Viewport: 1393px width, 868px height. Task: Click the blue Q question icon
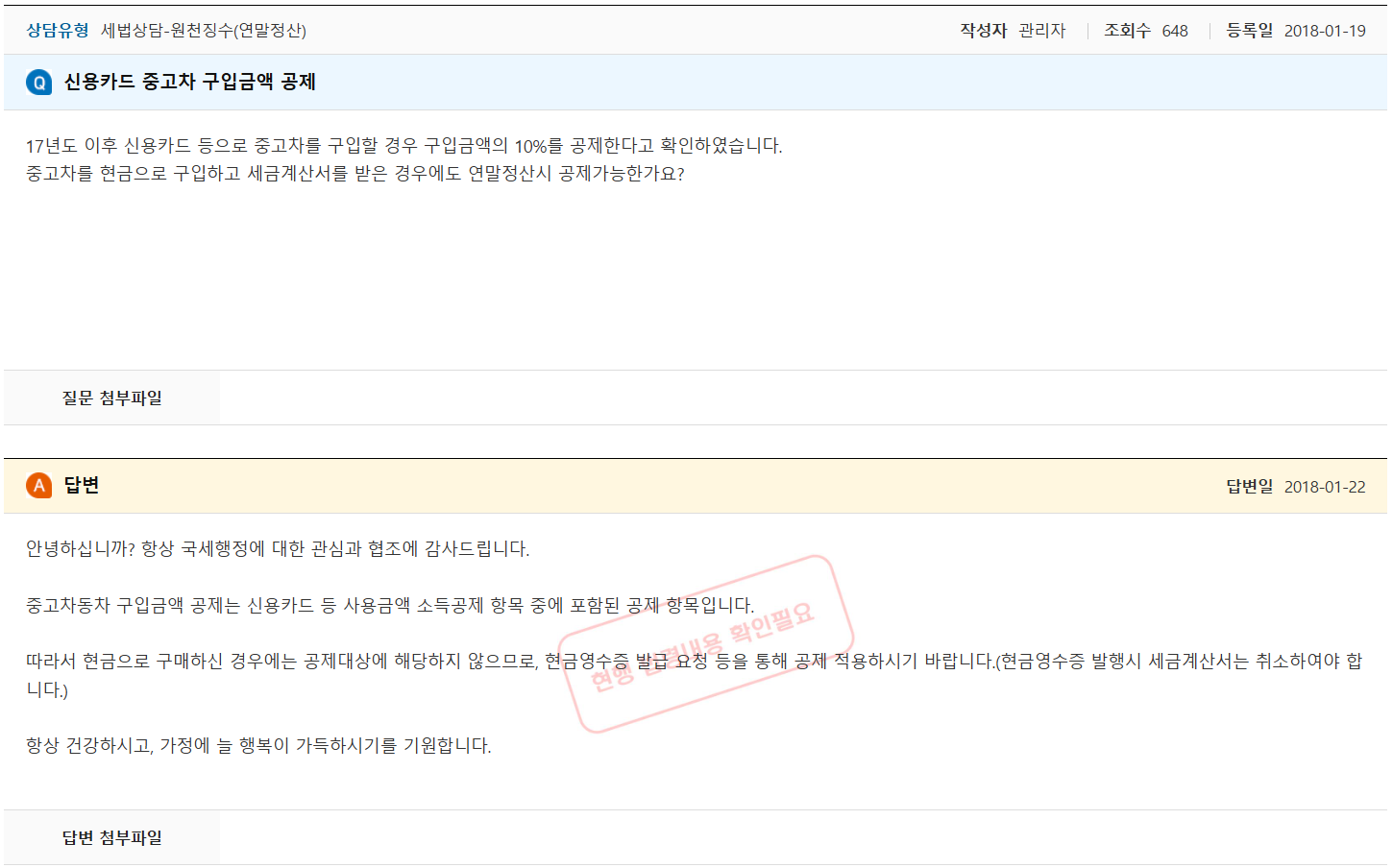(x=39, y=83)
